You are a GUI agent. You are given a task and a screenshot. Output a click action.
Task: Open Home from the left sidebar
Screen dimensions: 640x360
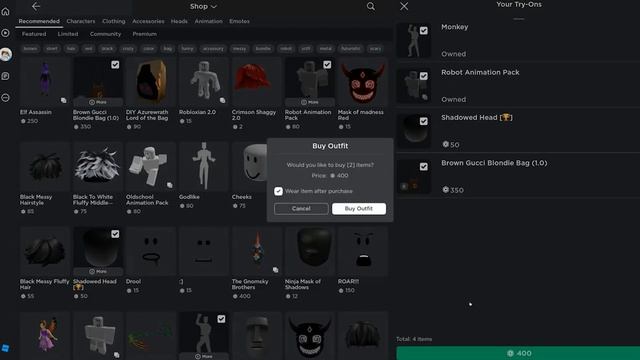[x=6, y=11]
